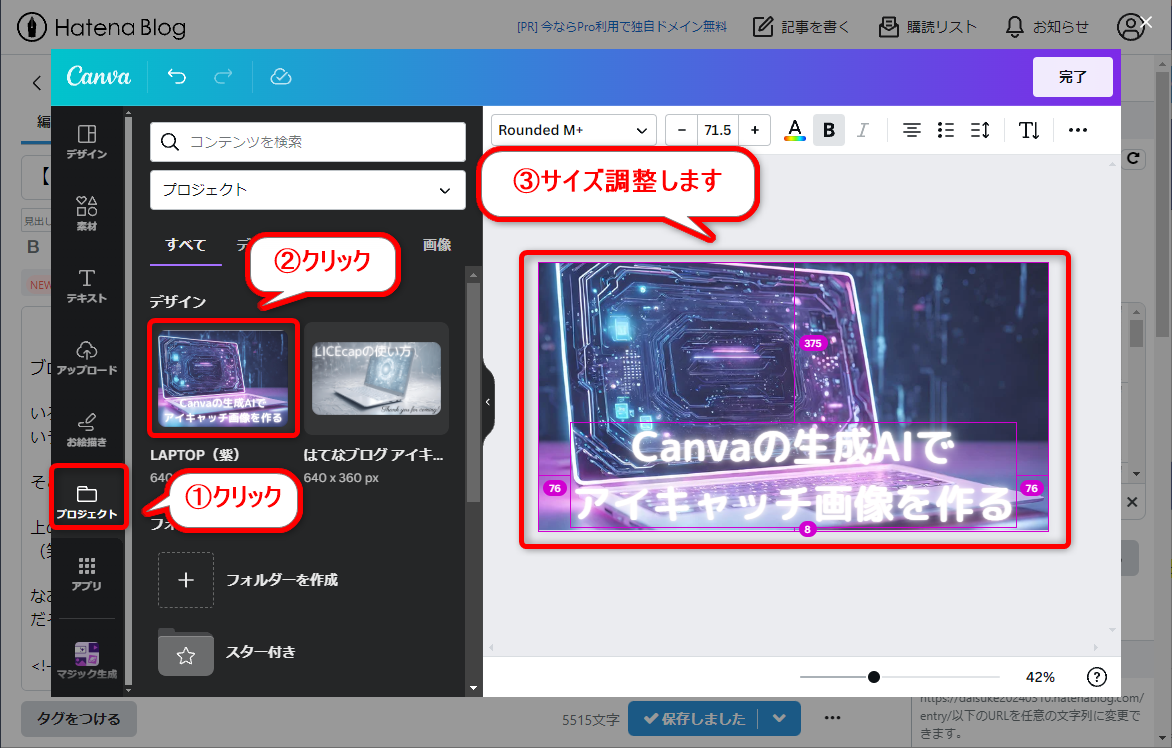Go back with Hatena editor arrow
This screenshot has width=1172, height=748.
[37, 83]
